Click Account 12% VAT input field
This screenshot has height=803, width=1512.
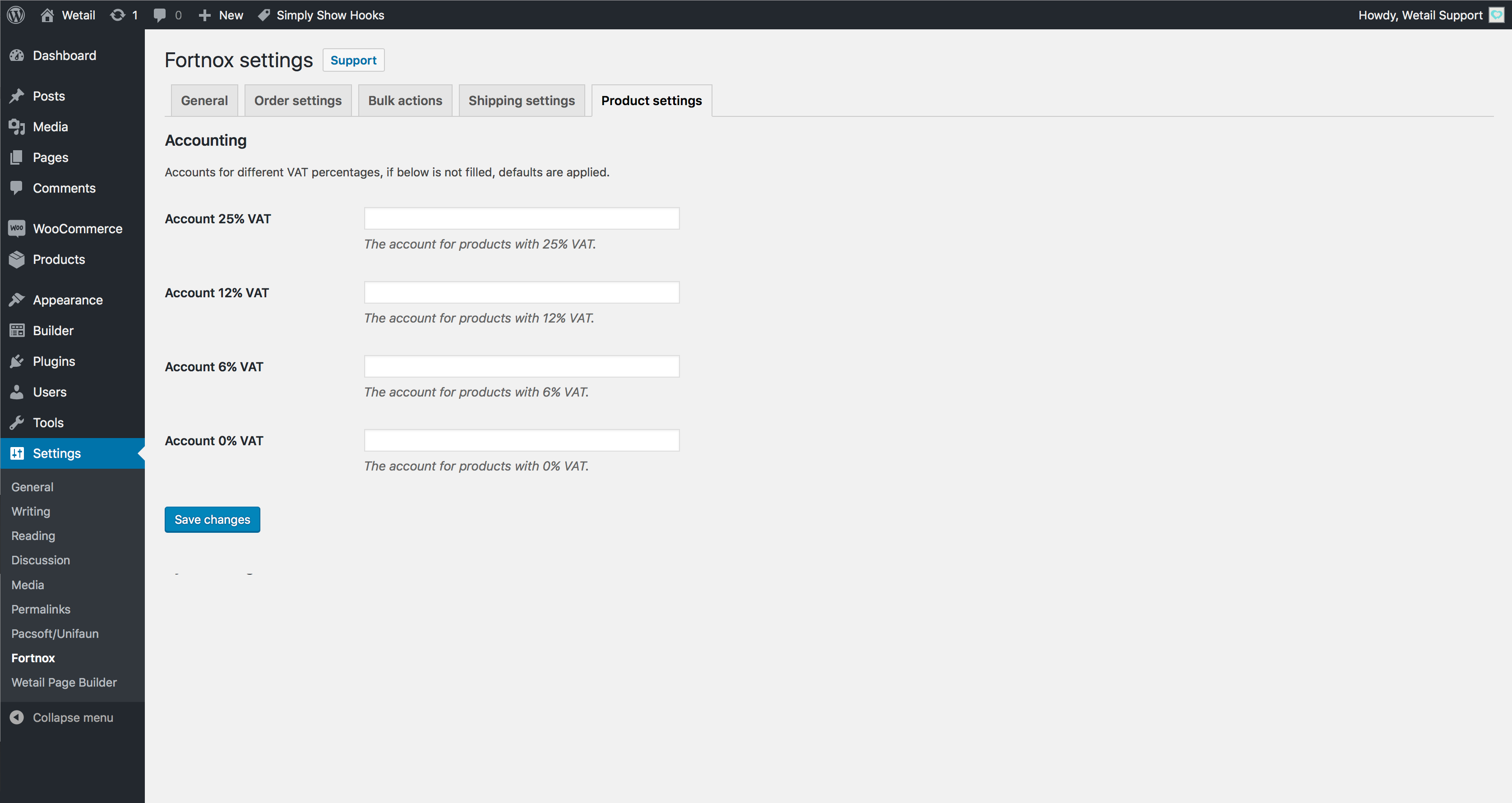(521, 292)
